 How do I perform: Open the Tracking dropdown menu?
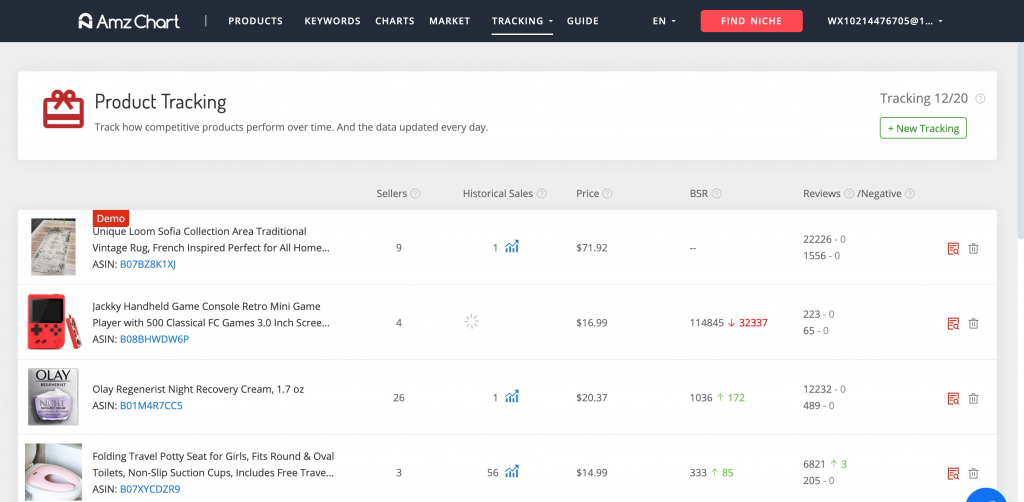click(522, 21)
